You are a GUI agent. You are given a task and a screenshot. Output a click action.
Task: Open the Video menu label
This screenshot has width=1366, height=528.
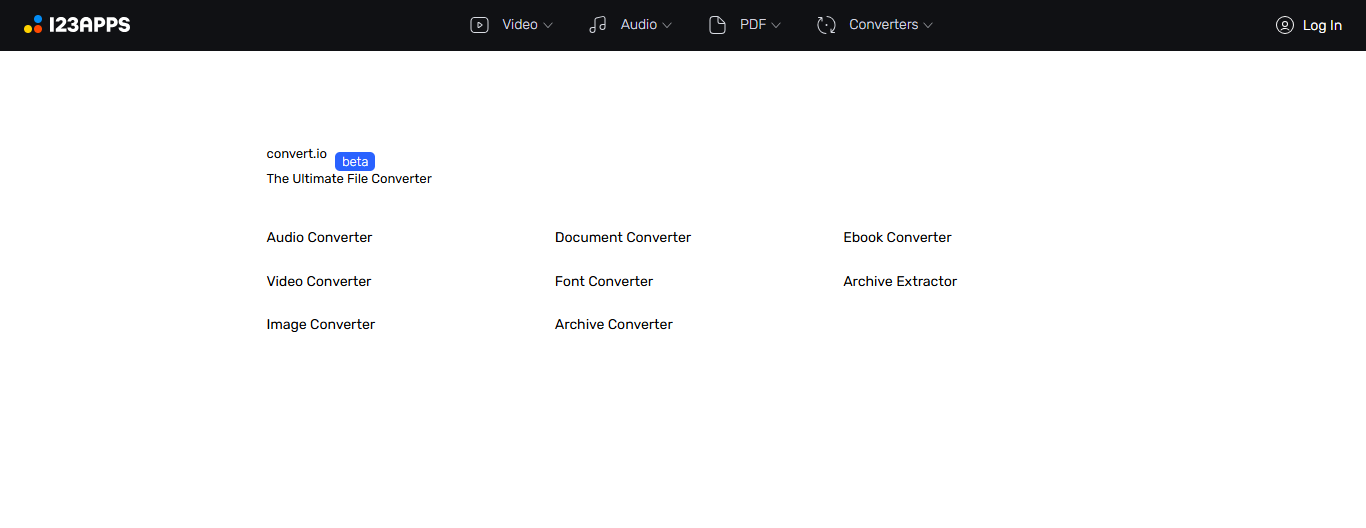[520, 25]
